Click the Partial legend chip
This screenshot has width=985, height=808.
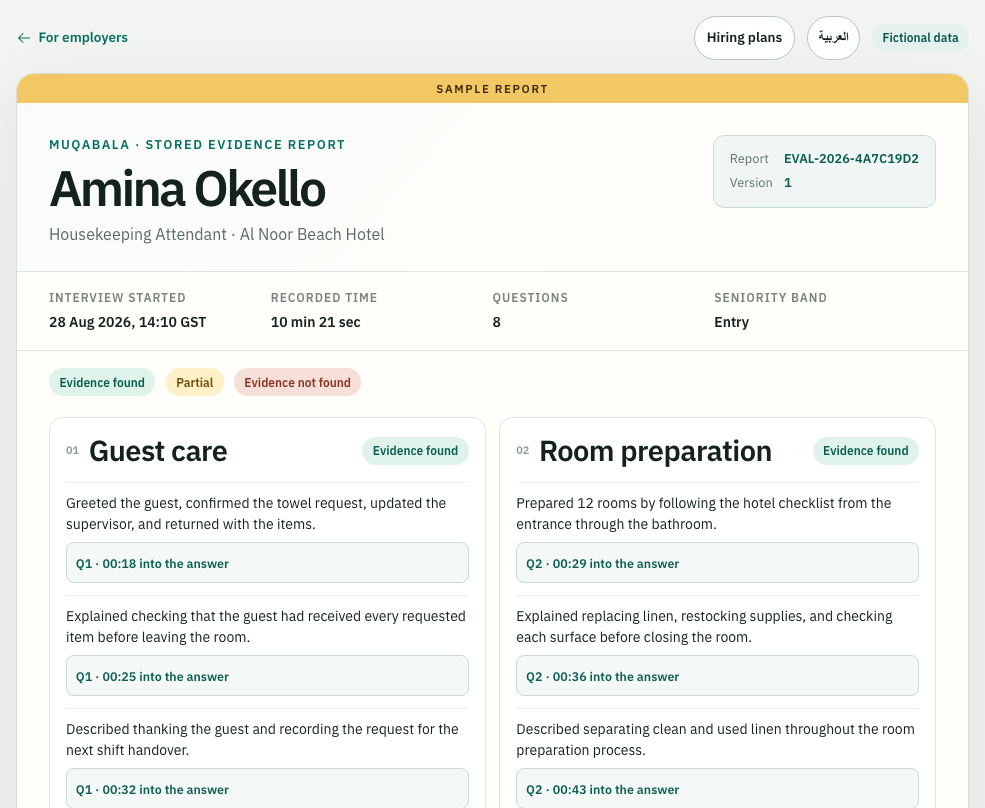coord(195,382)
